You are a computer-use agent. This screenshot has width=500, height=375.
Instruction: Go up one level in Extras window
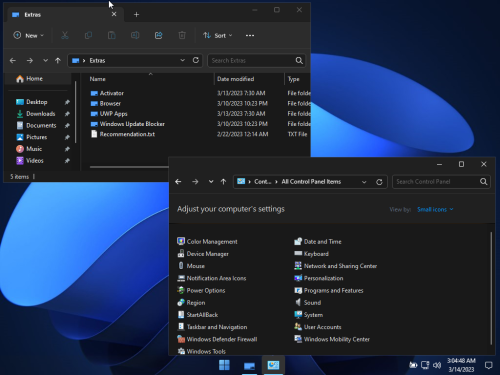[x=58, y=60]
